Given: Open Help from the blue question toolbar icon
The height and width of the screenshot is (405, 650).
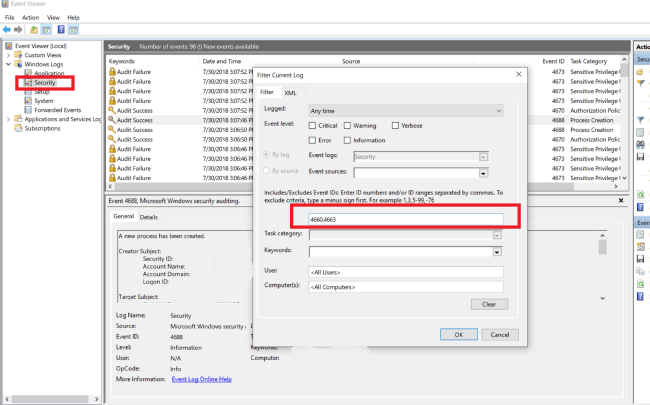Looking at the screenshot, I should [x=61, y=29].
